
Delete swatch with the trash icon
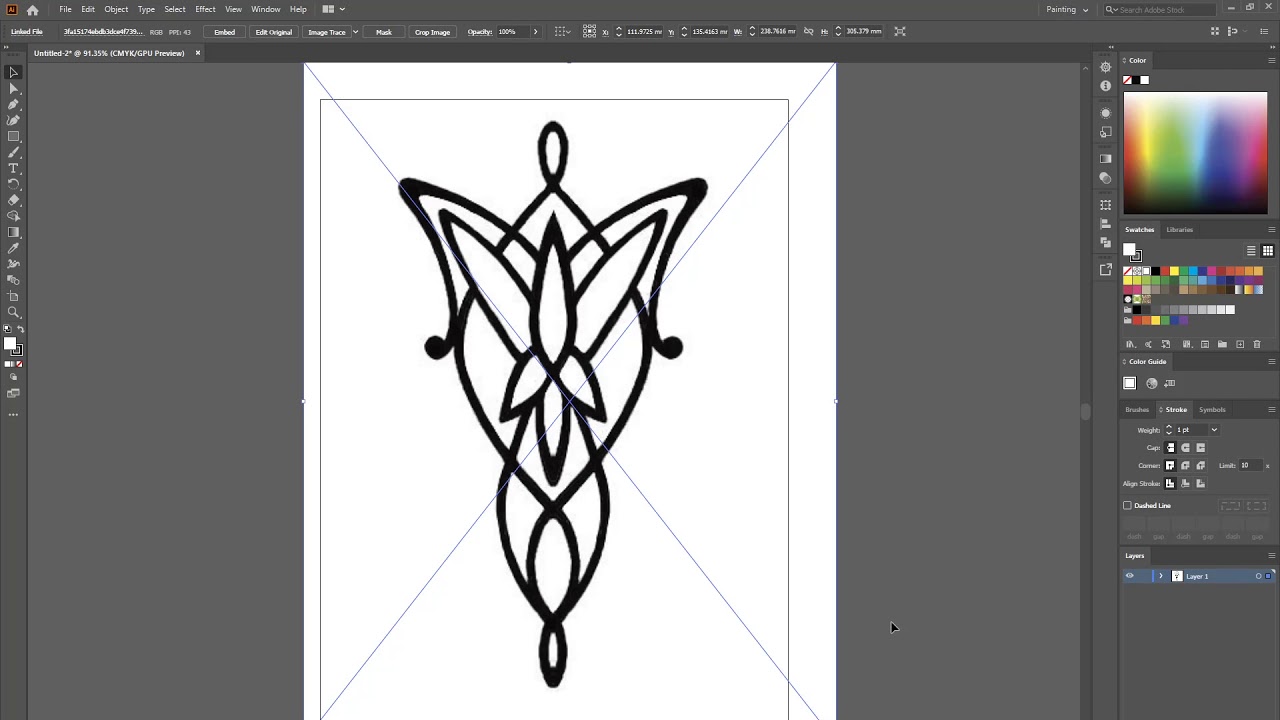coord(1257,344)
